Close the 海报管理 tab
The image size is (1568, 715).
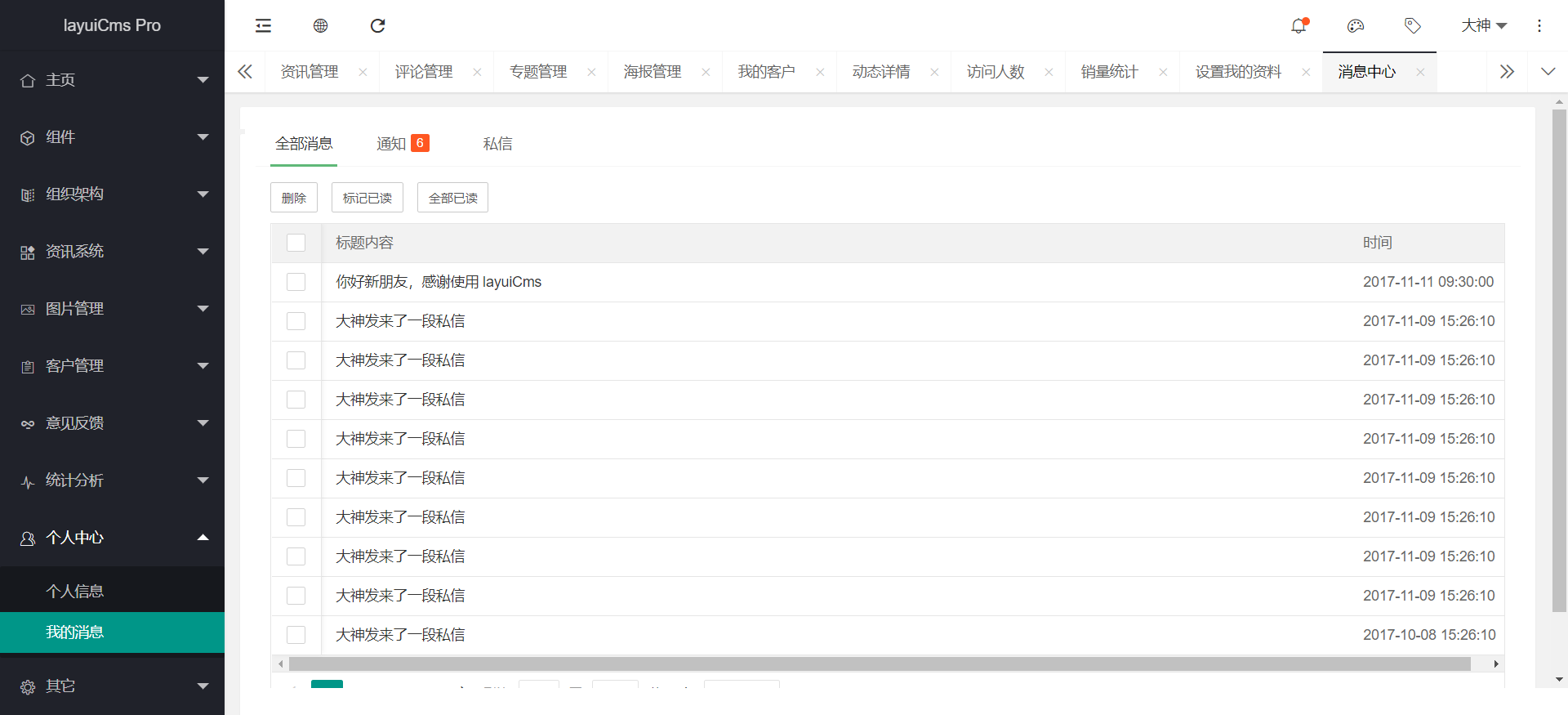click(x=706, y=72)
